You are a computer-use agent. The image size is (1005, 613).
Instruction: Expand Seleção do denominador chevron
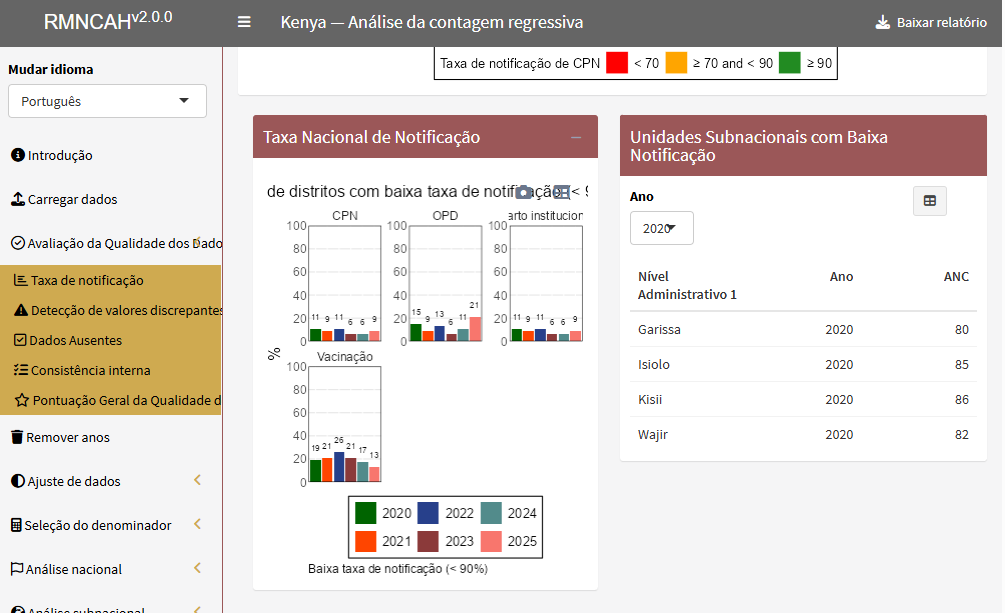[197, 524]
